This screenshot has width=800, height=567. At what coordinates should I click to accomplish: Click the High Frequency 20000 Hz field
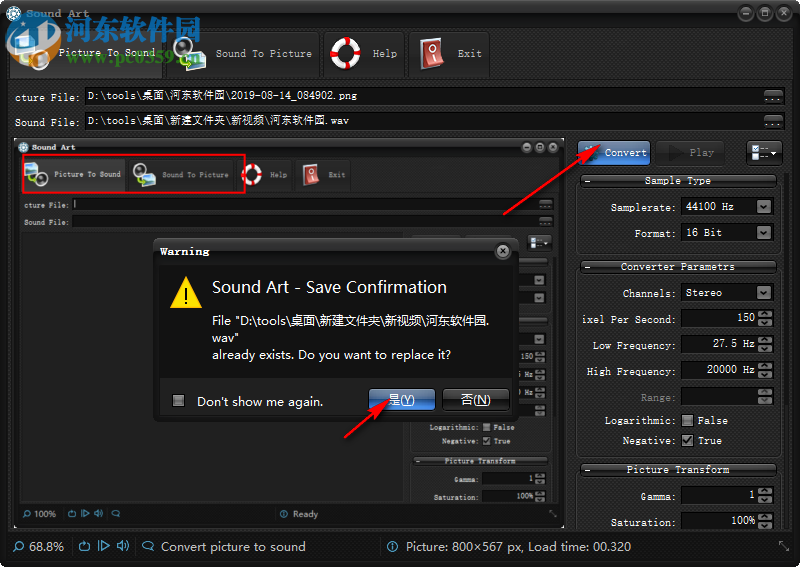(719, 370)
